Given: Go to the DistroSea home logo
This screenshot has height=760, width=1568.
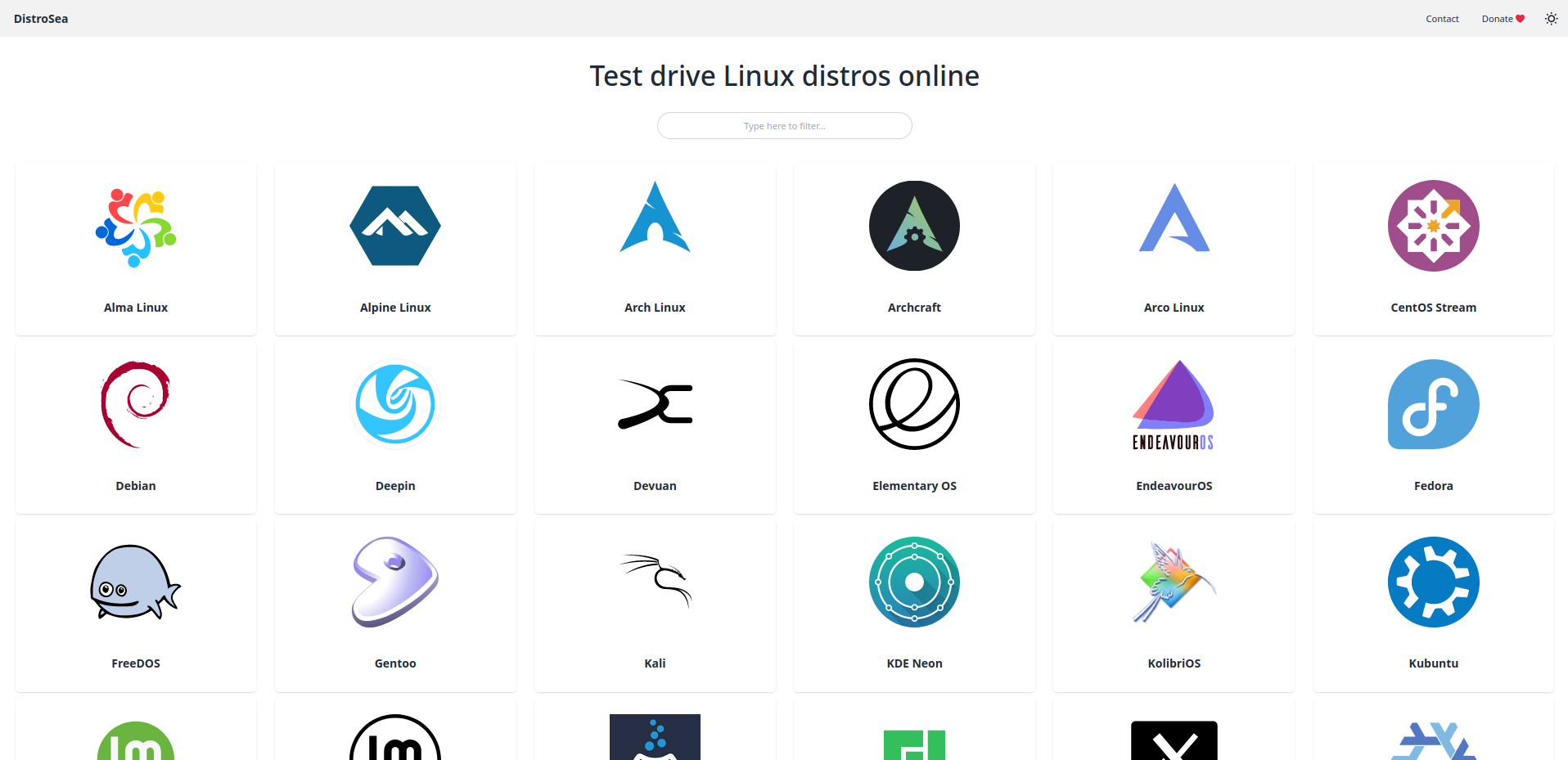Looking at the screenshot, I should [x=41, y=19].
